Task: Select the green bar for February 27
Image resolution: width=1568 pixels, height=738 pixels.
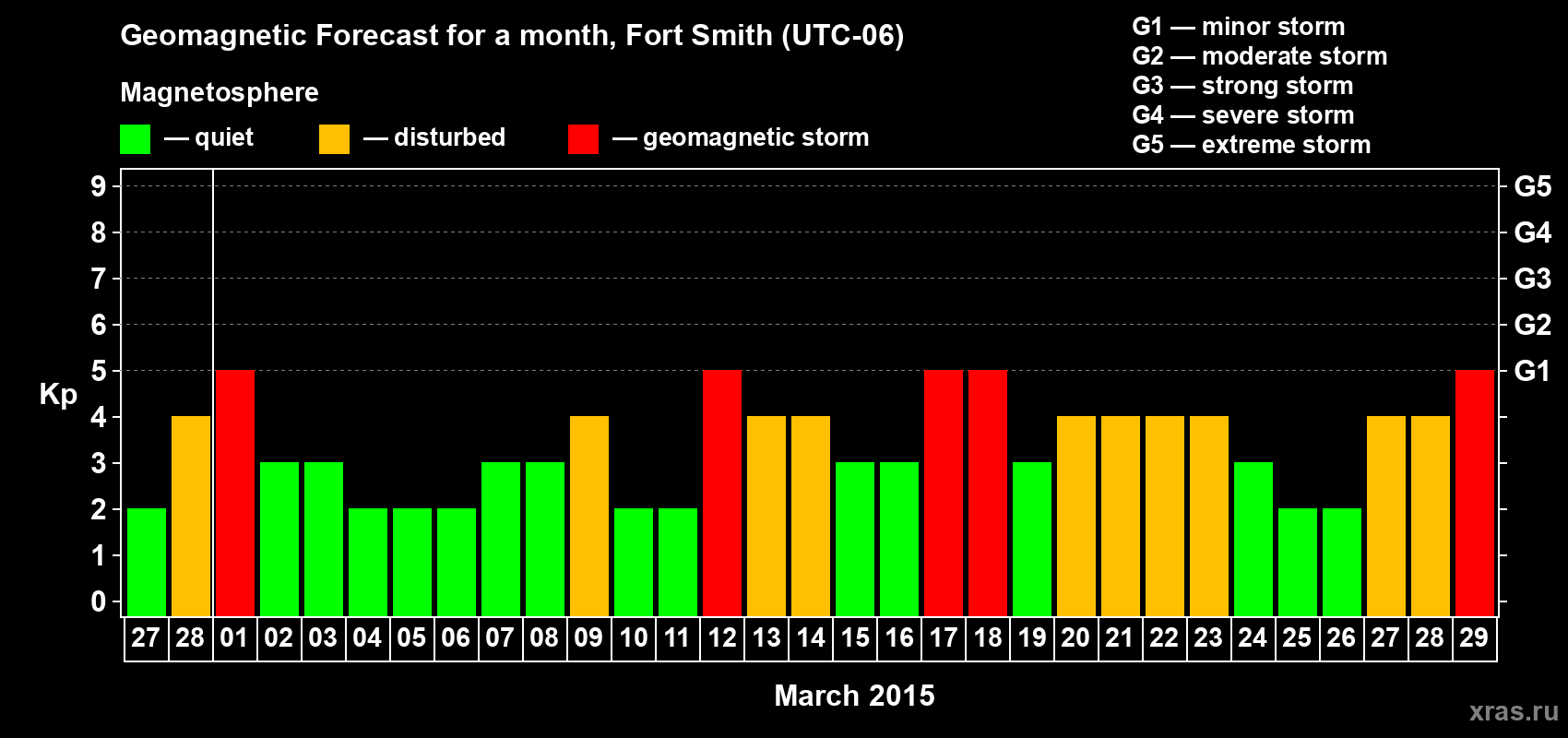Action: [147, 563]
